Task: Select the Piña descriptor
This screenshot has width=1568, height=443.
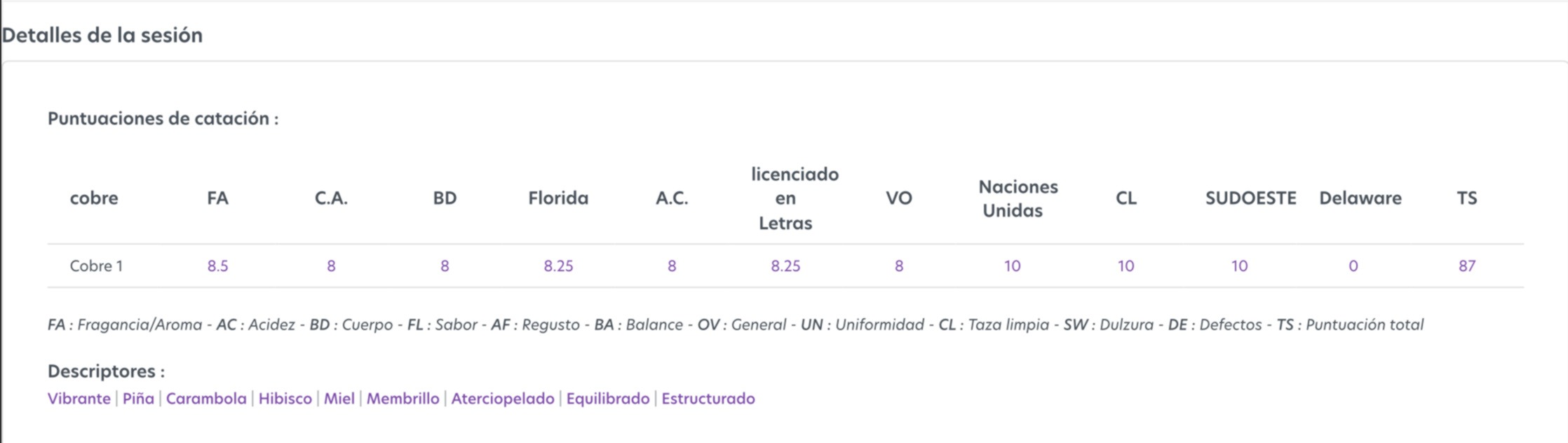Action: point(138,398)
